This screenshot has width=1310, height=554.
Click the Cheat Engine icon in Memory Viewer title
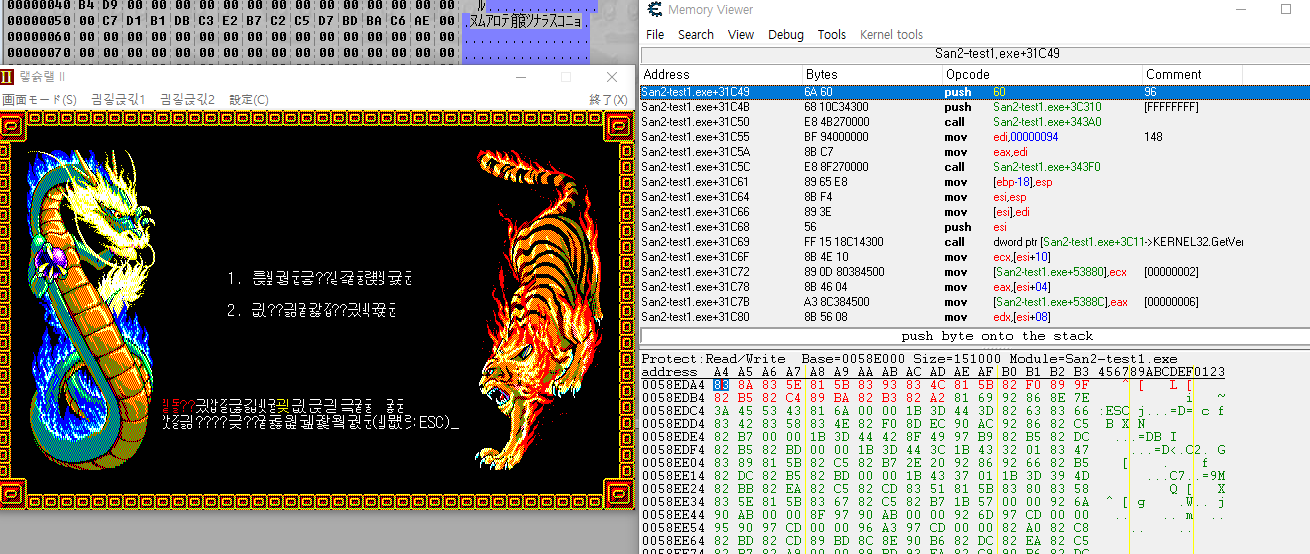[654, 9]
